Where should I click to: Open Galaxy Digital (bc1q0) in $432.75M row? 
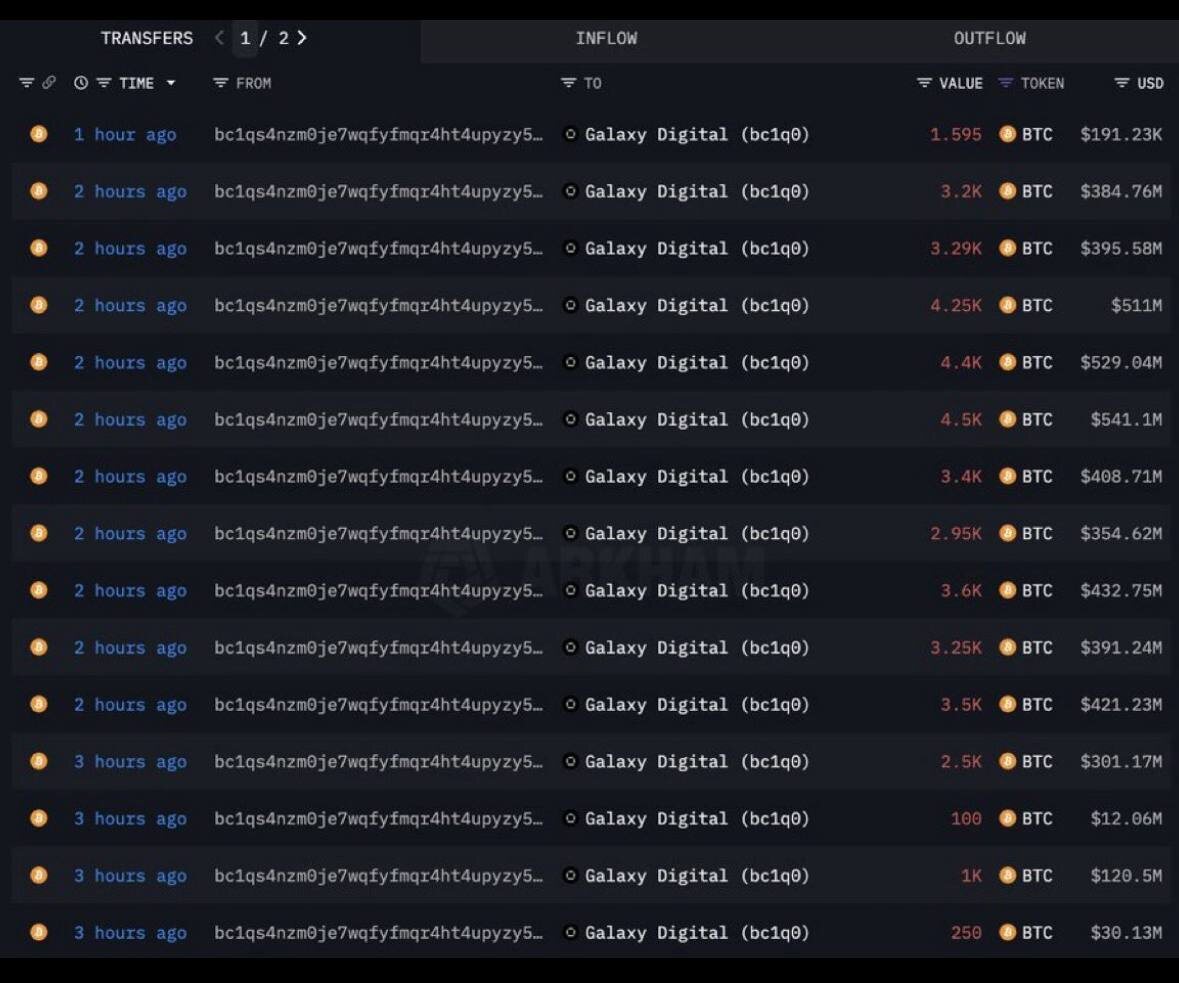coord(697,590)
